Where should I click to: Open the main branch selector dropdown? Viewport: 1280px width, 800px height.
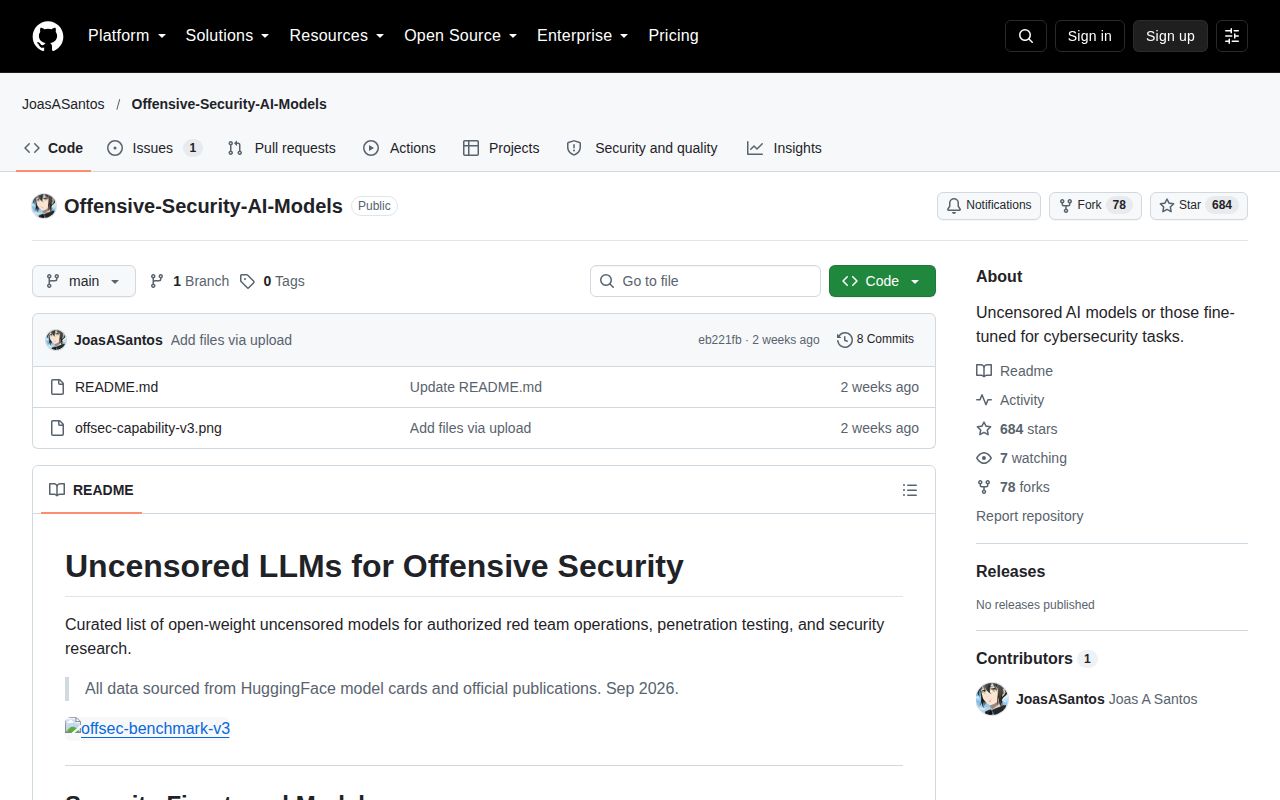(84, 281)
